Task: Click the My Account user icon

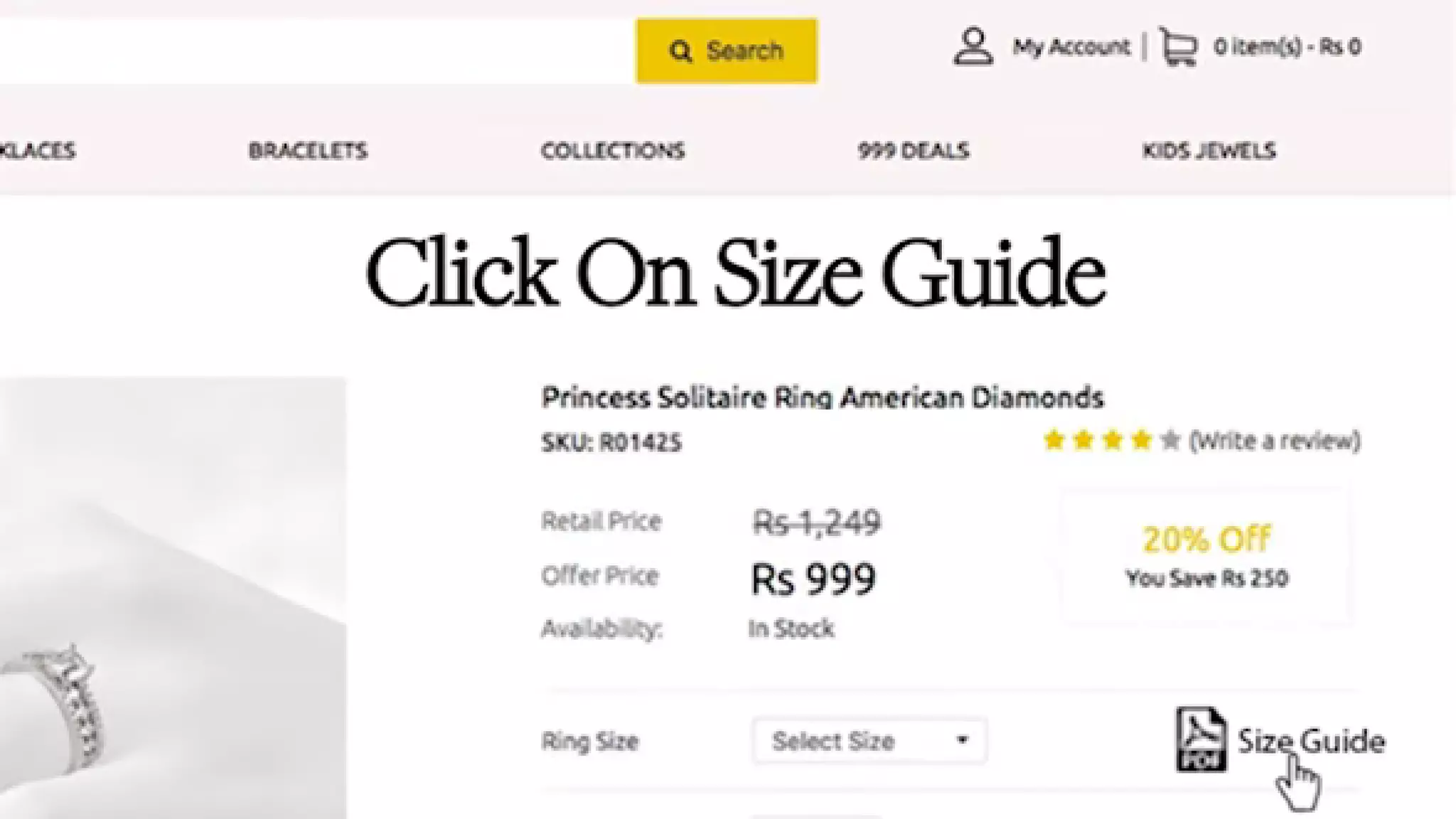Action: point(973,47)
